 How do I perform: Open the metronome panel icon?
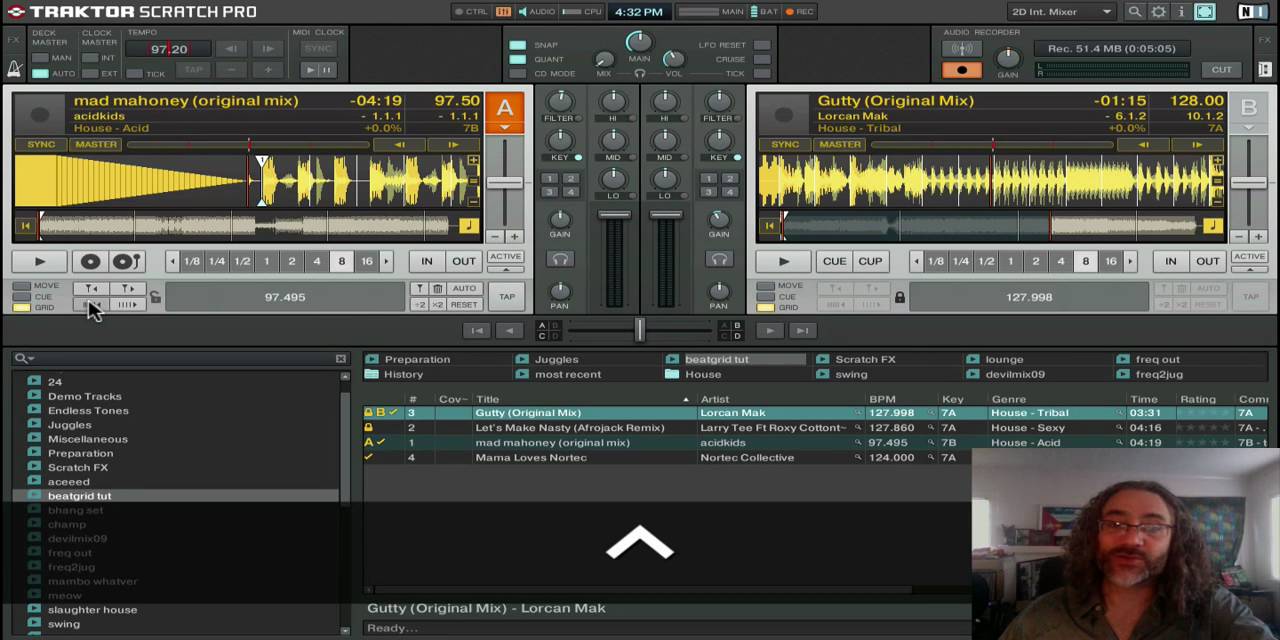click(14, 70)
